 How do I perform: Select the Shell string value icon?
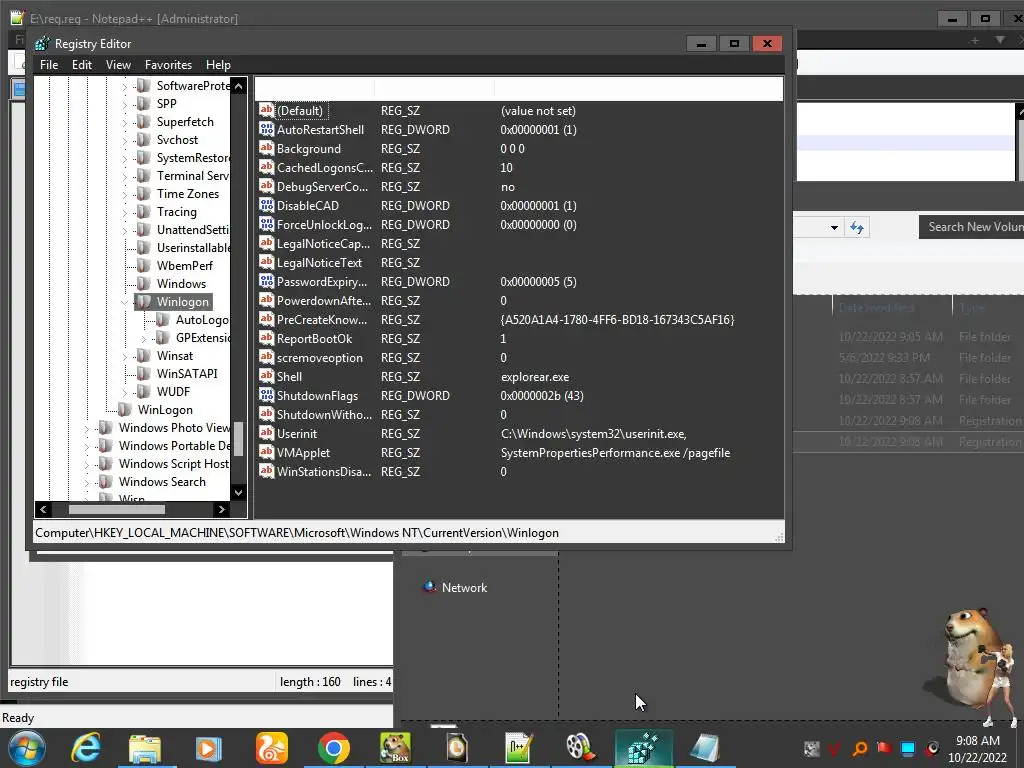coord(266,376)
